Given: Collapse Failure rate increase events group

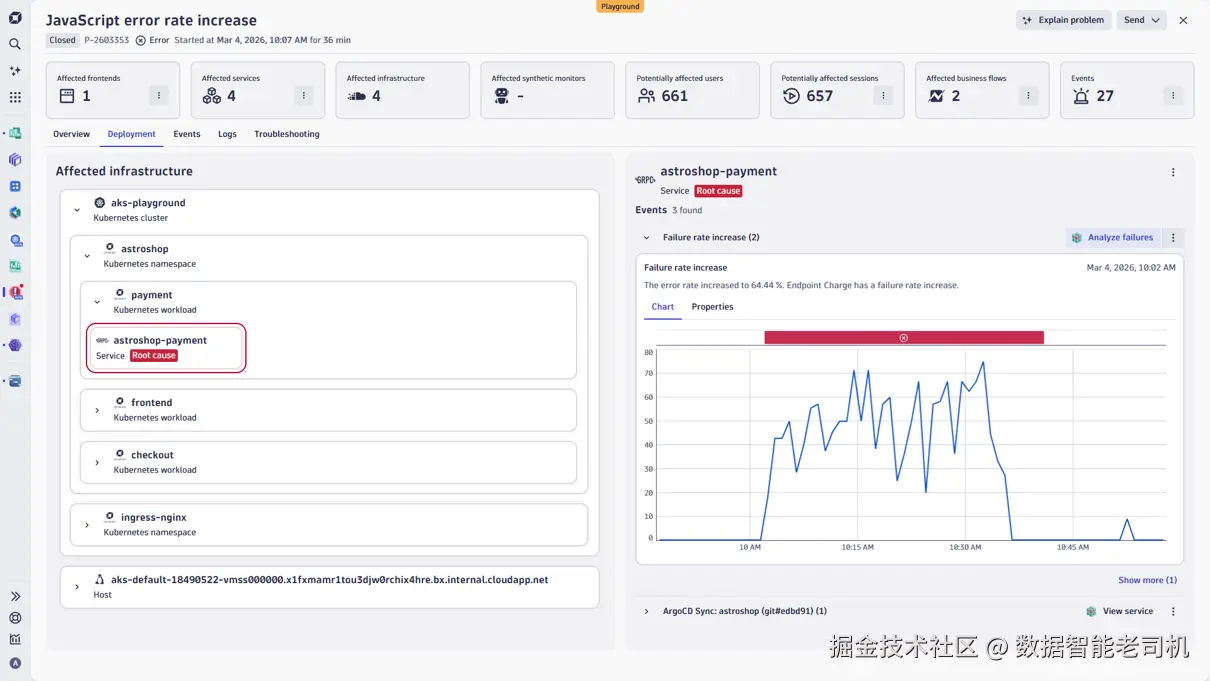Looking at the screenshot, I should (x=646, y=238).
